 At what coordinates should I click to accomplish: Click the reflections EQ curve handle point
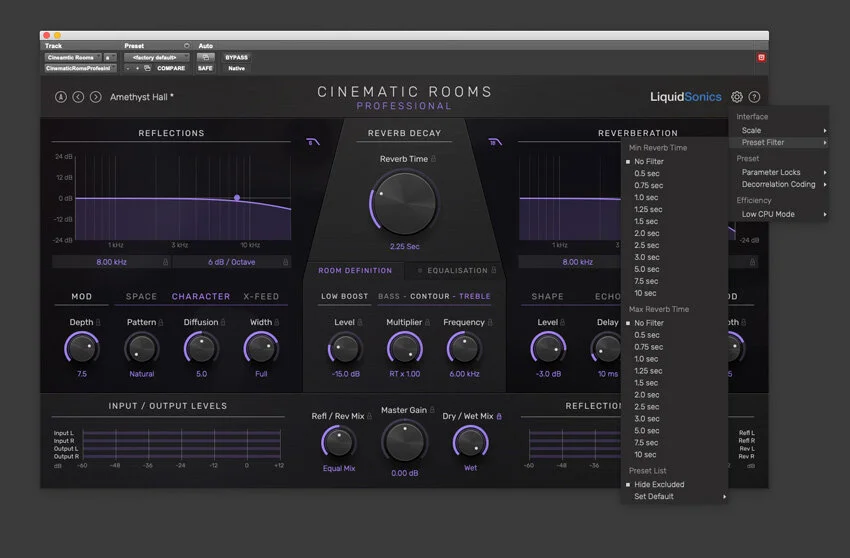pyautogui.click(x=237, y=198)
